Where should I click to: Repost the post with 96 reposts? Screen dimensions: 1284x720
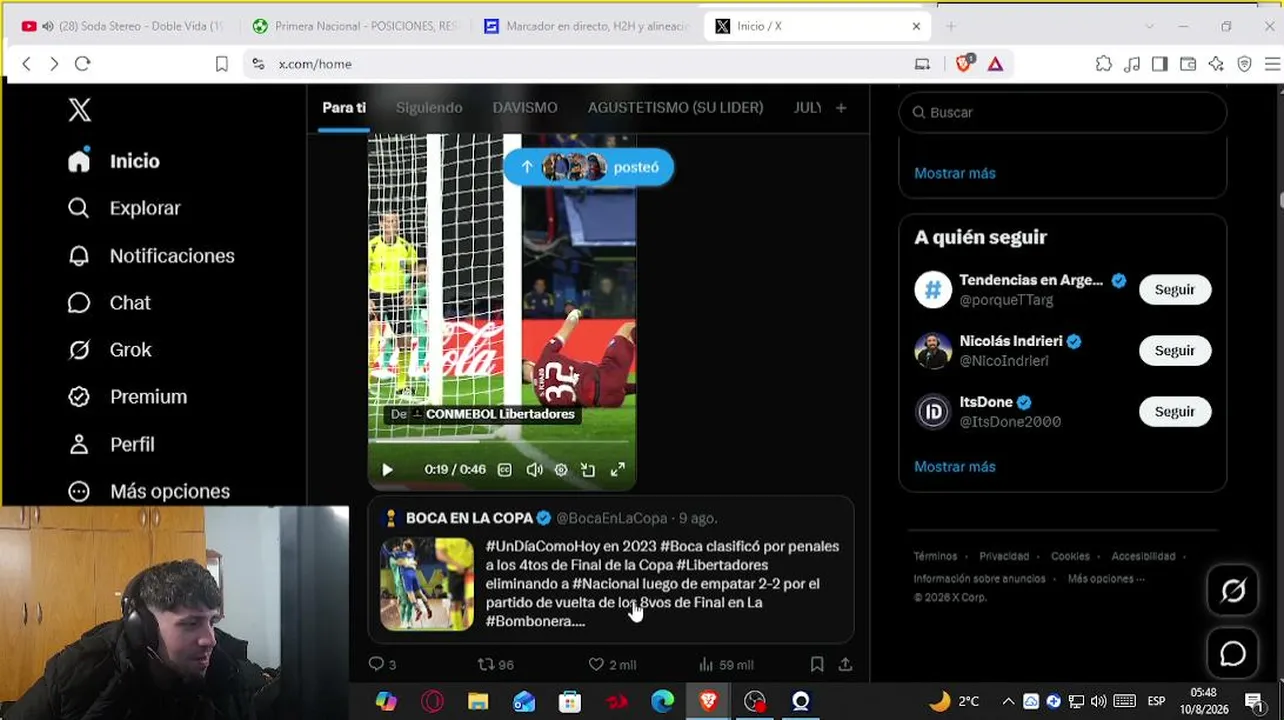click(x=495, y=664)
